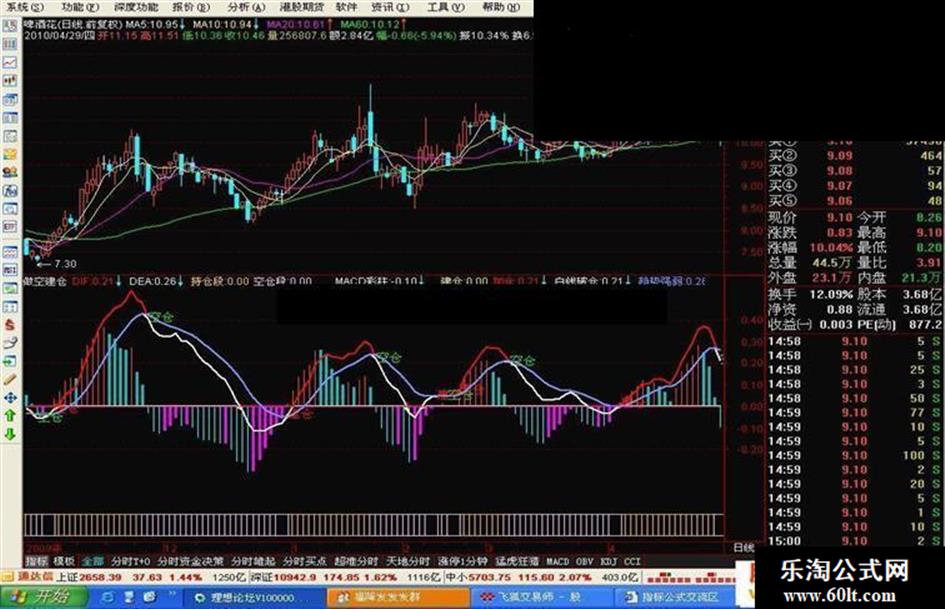Click the line chart icon in left sidebar

coord(10,62)
